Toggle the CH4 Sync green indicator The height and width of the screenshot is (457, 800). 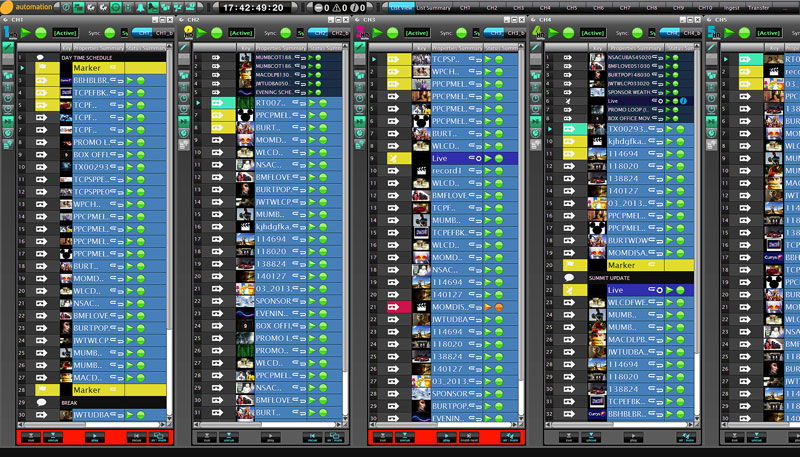pos(636,32)
